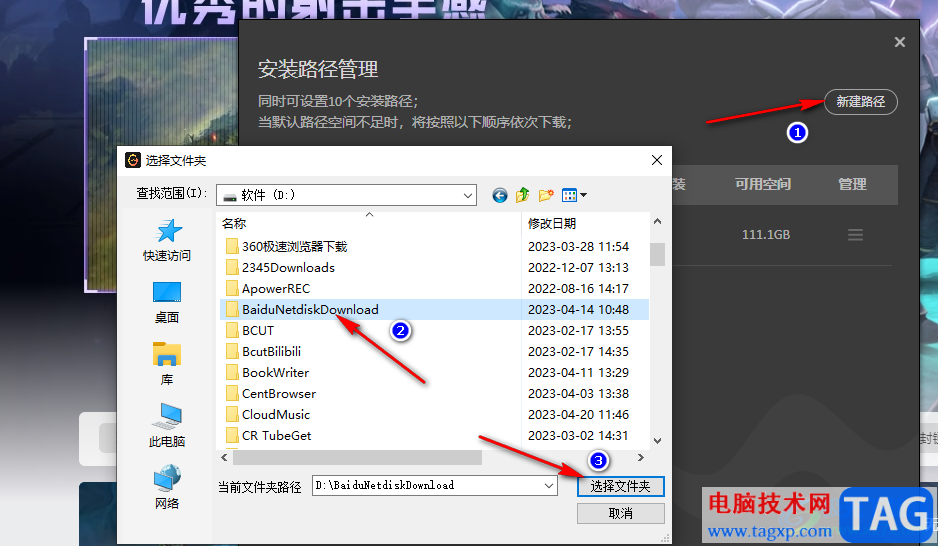The height and width of the screenshot is (546, 938).
Task: Go back using the blue arrow icon
Action: [500, 195]
